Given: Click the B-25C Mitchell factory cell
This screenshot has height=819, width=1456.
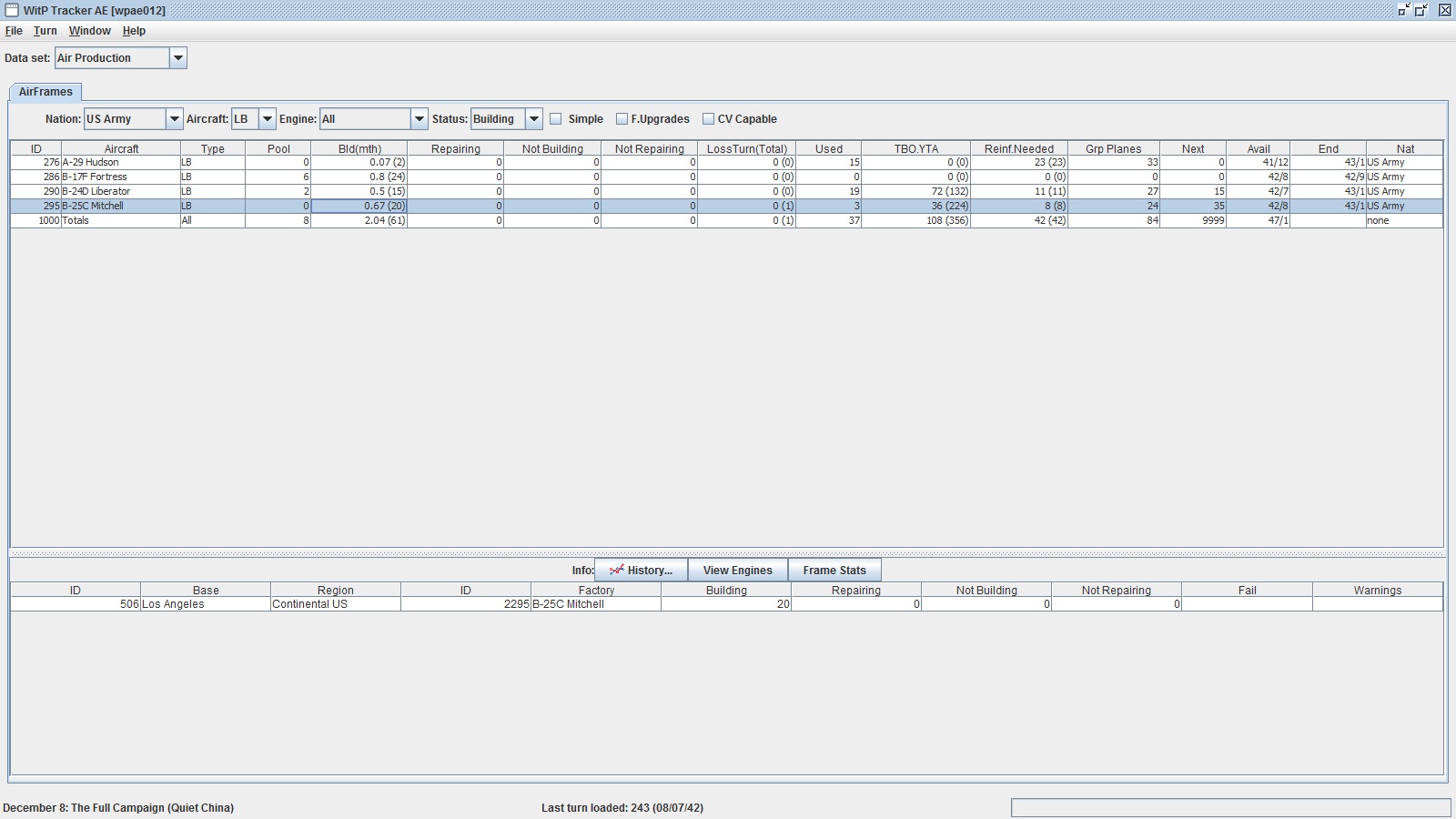Looking at the screenshot, I should coord(596,604).
